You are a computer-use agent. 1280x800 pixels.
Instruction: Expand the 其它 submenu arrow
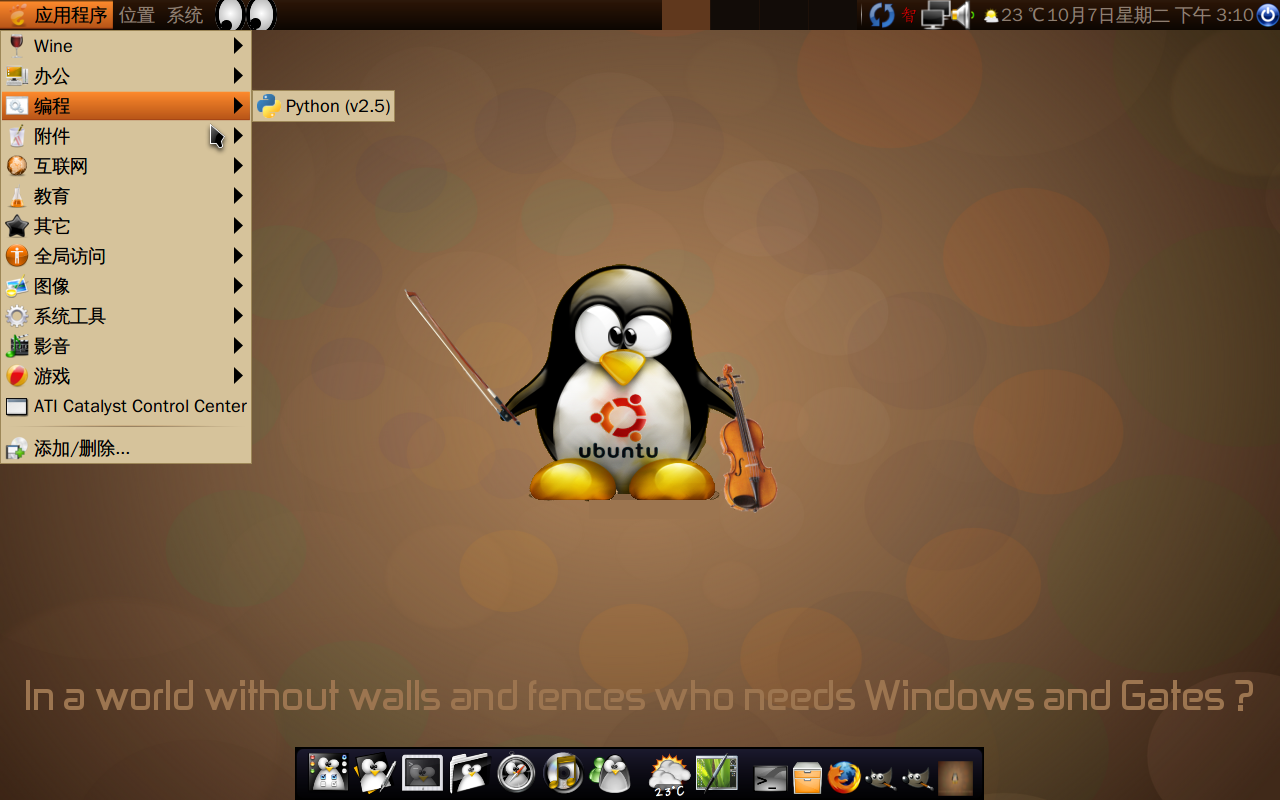tap(238, 226)
